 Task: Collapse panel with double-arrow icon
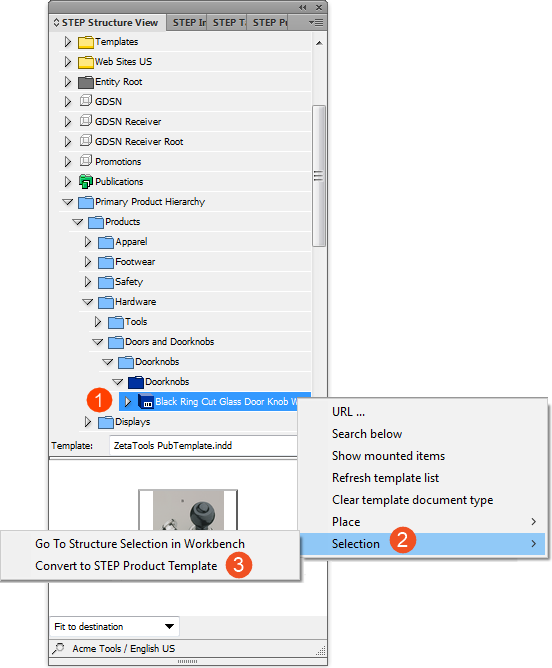pos(302,7)
